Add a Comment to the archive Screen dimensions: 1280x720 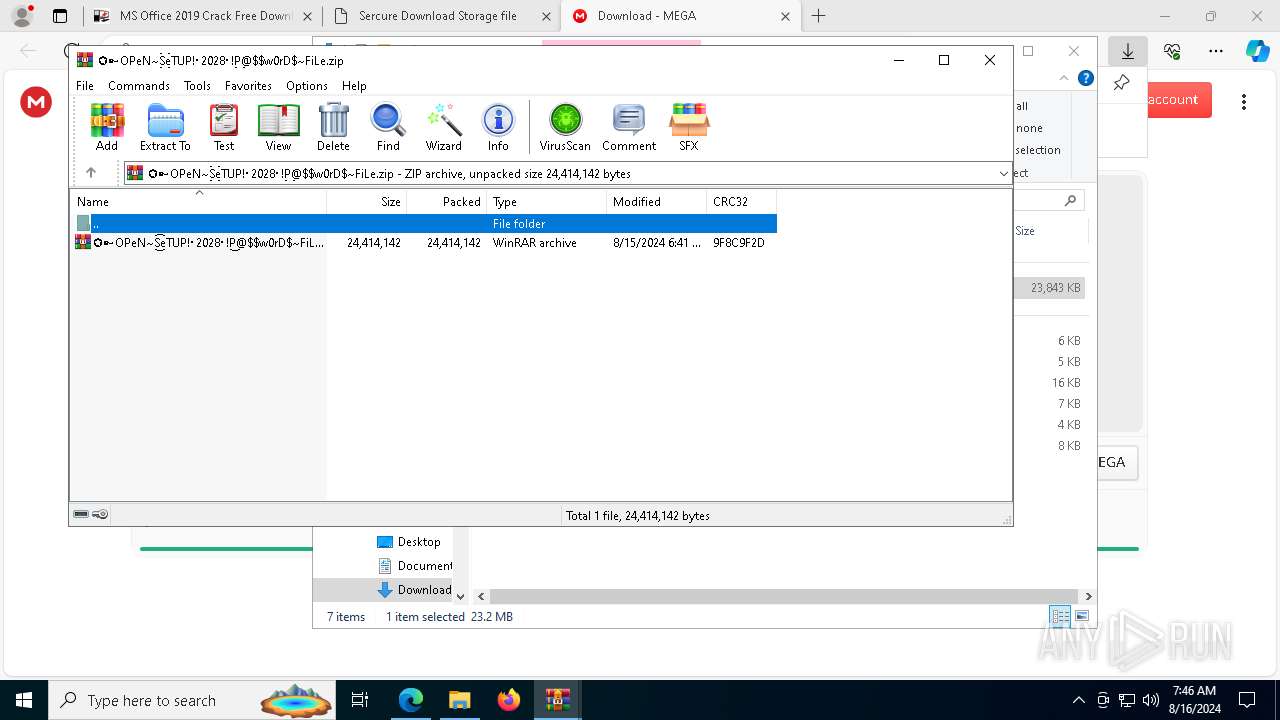(x=629, y=127)
